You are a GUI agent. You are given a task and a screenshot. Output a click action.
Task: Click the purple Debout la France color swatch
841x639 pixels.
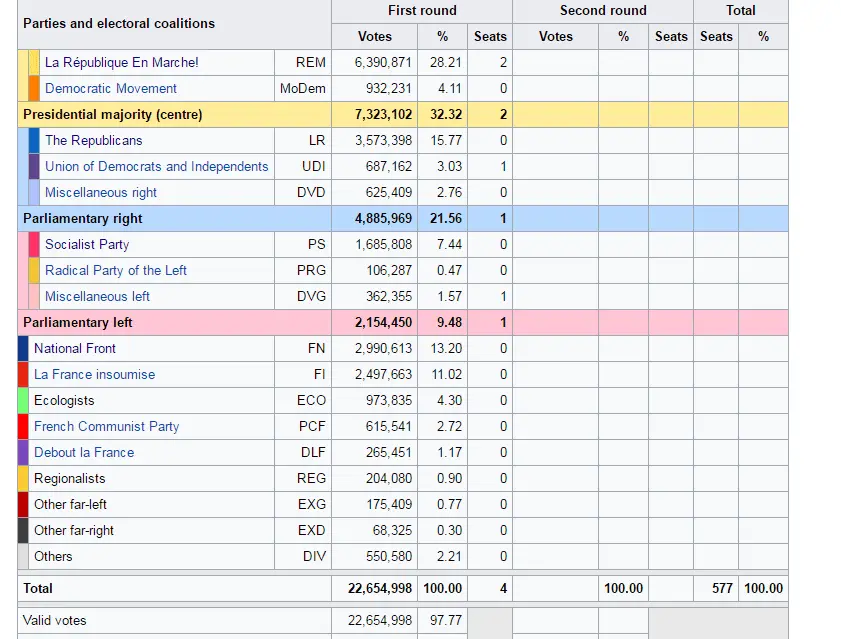[x=23, y=452]
